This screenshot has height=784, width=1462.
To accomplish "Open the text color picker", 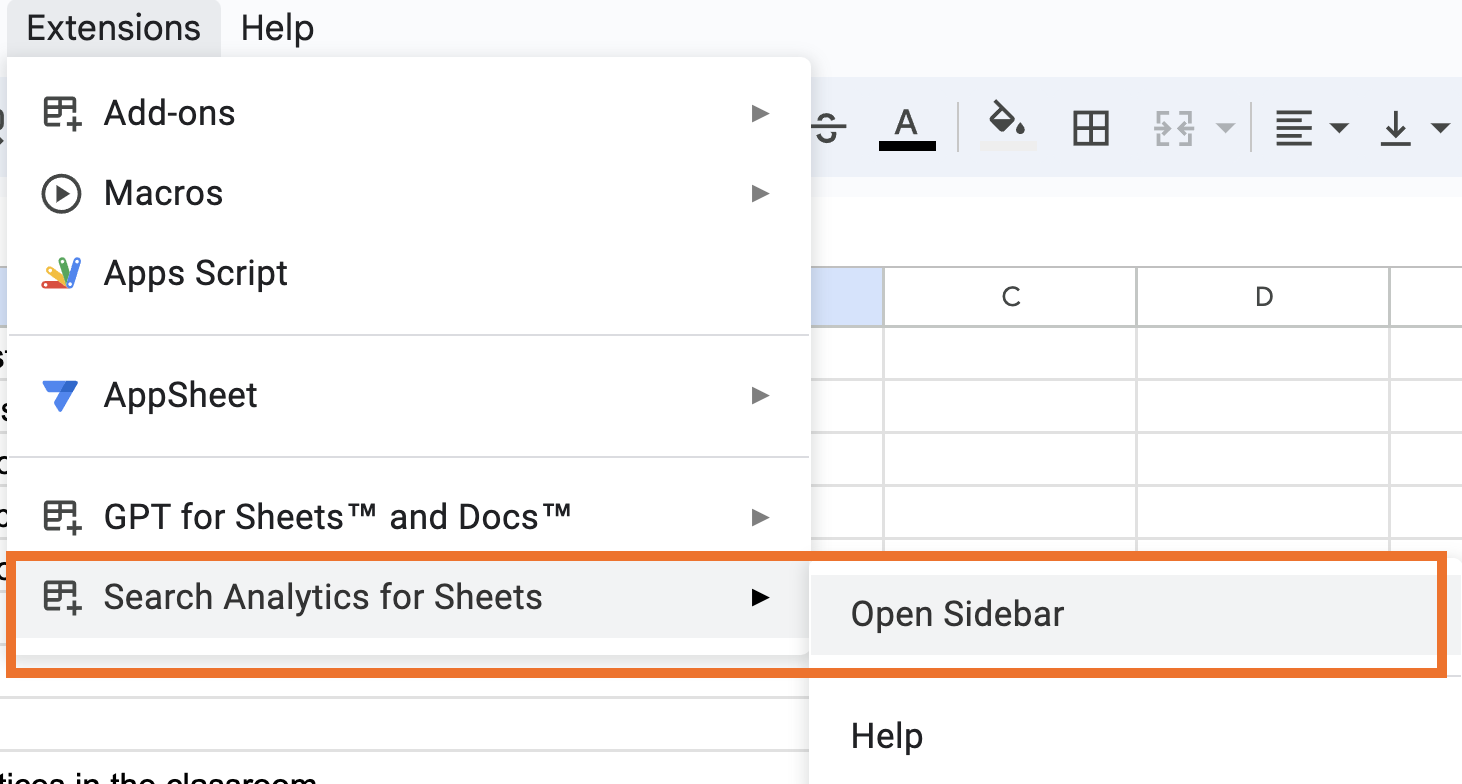I will pos(906,128).
